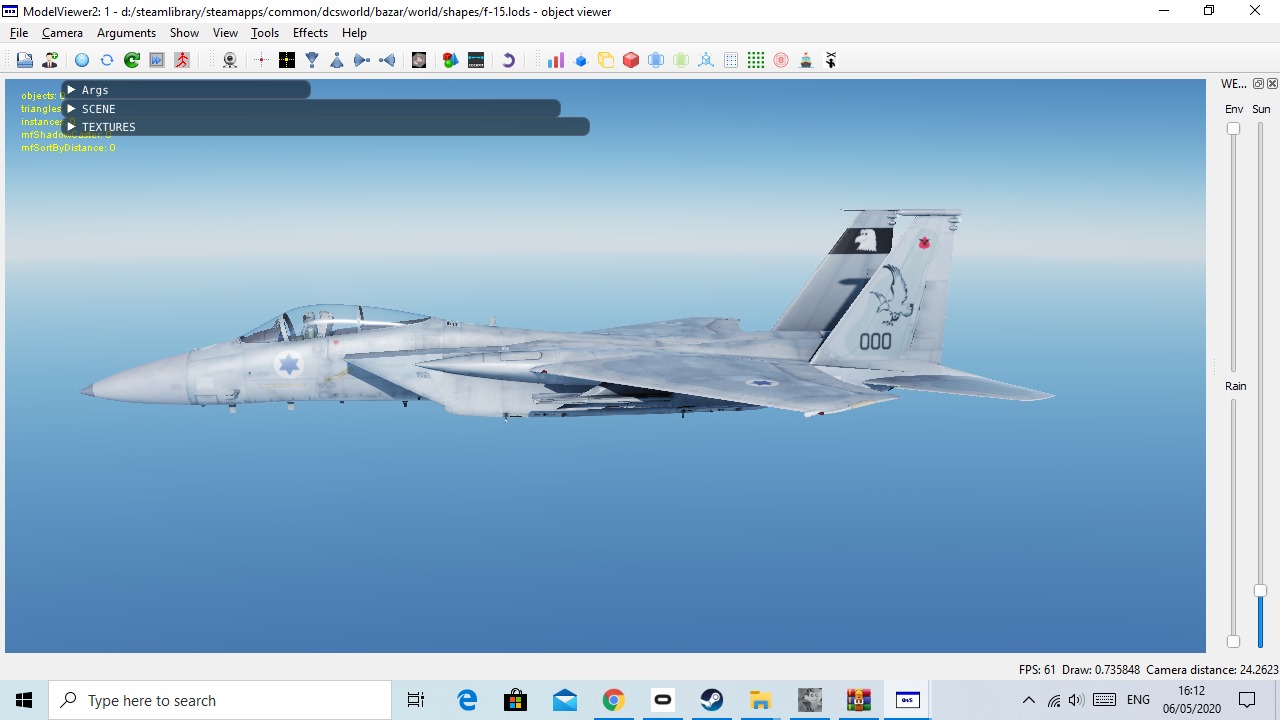Click the red target circle icon

781,60
